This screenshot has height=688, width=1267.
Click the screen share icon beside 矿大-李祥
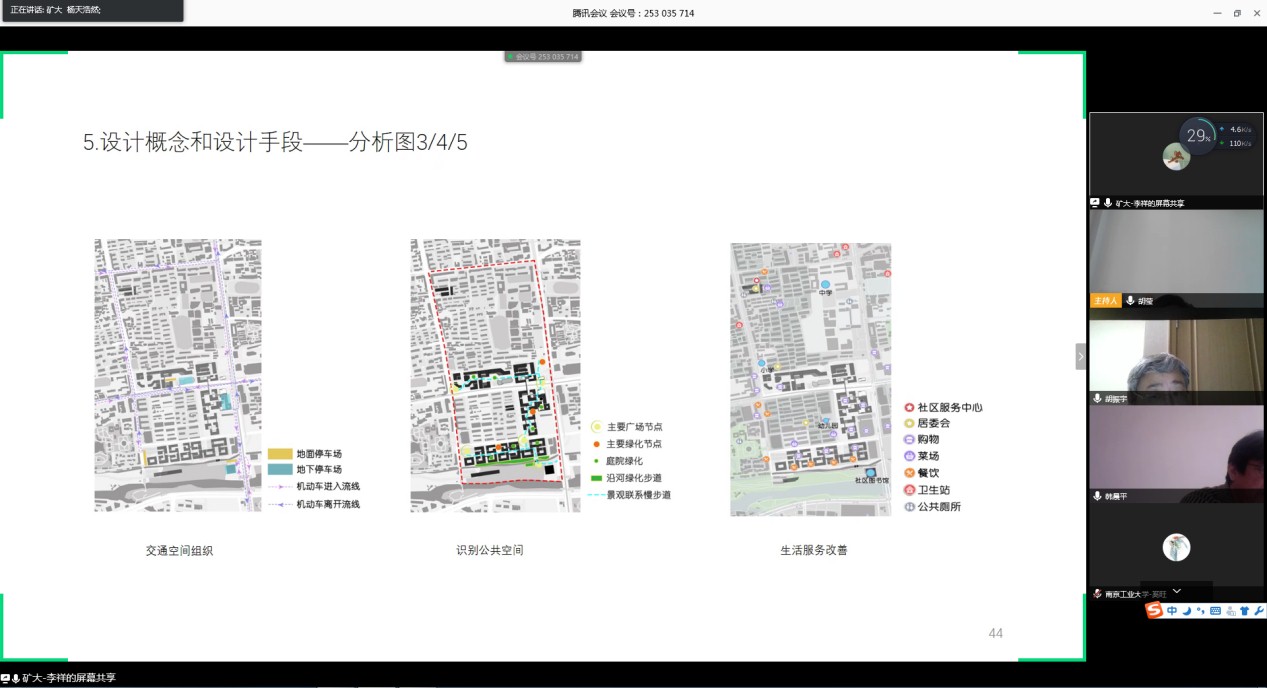pos(1095,202)
